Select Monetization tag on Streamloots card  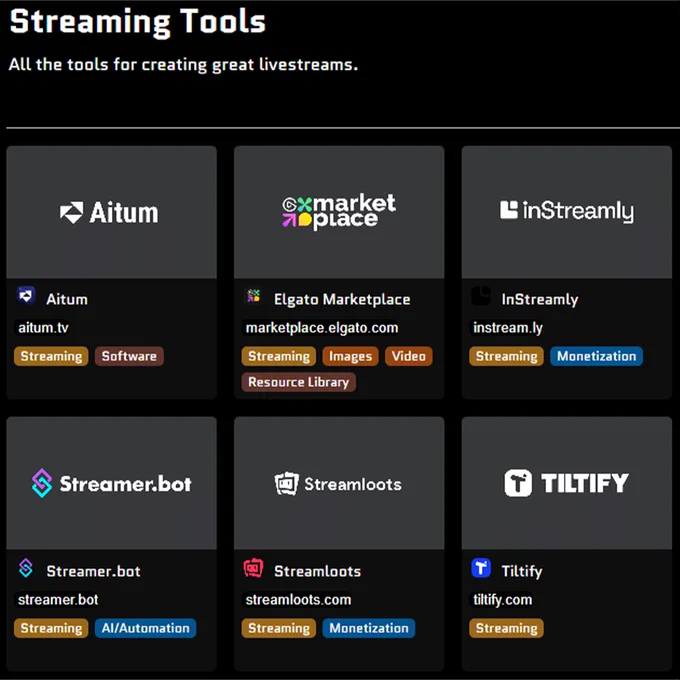pos(369,628)
